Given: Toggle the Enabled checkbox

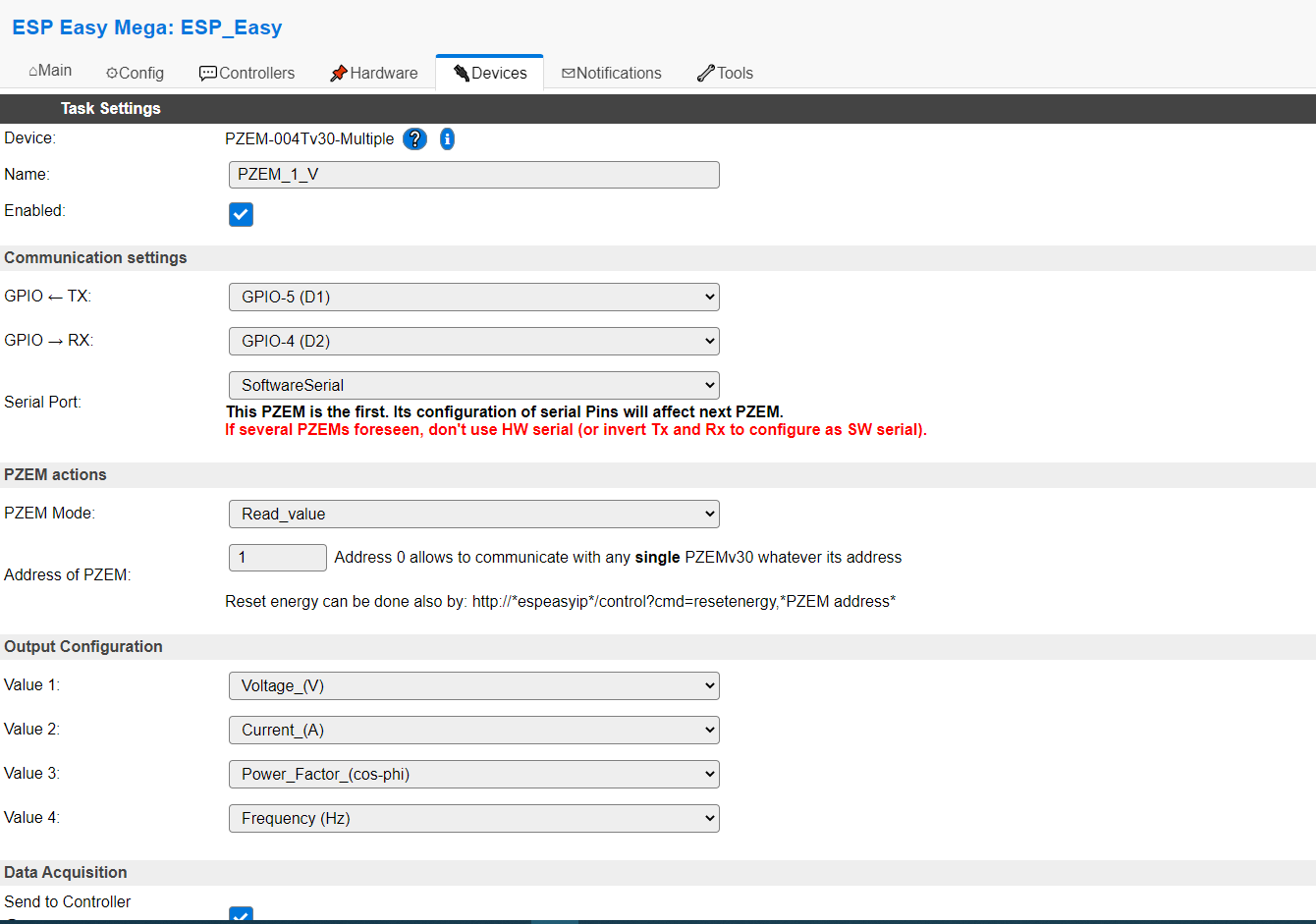Looking at the screenshot, I should coord(241,214).
